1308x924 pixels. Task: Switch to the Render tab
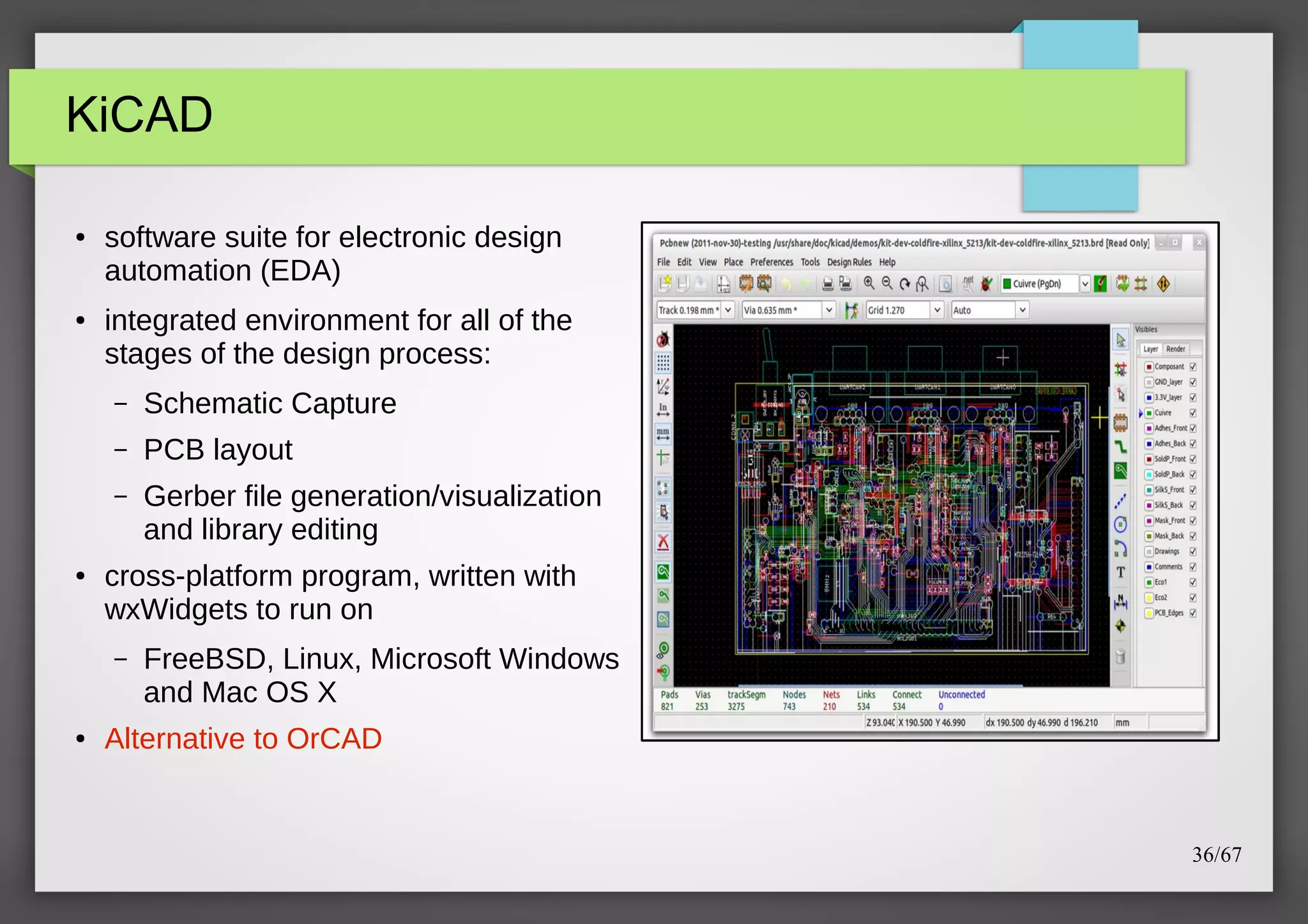point(1175,349)
